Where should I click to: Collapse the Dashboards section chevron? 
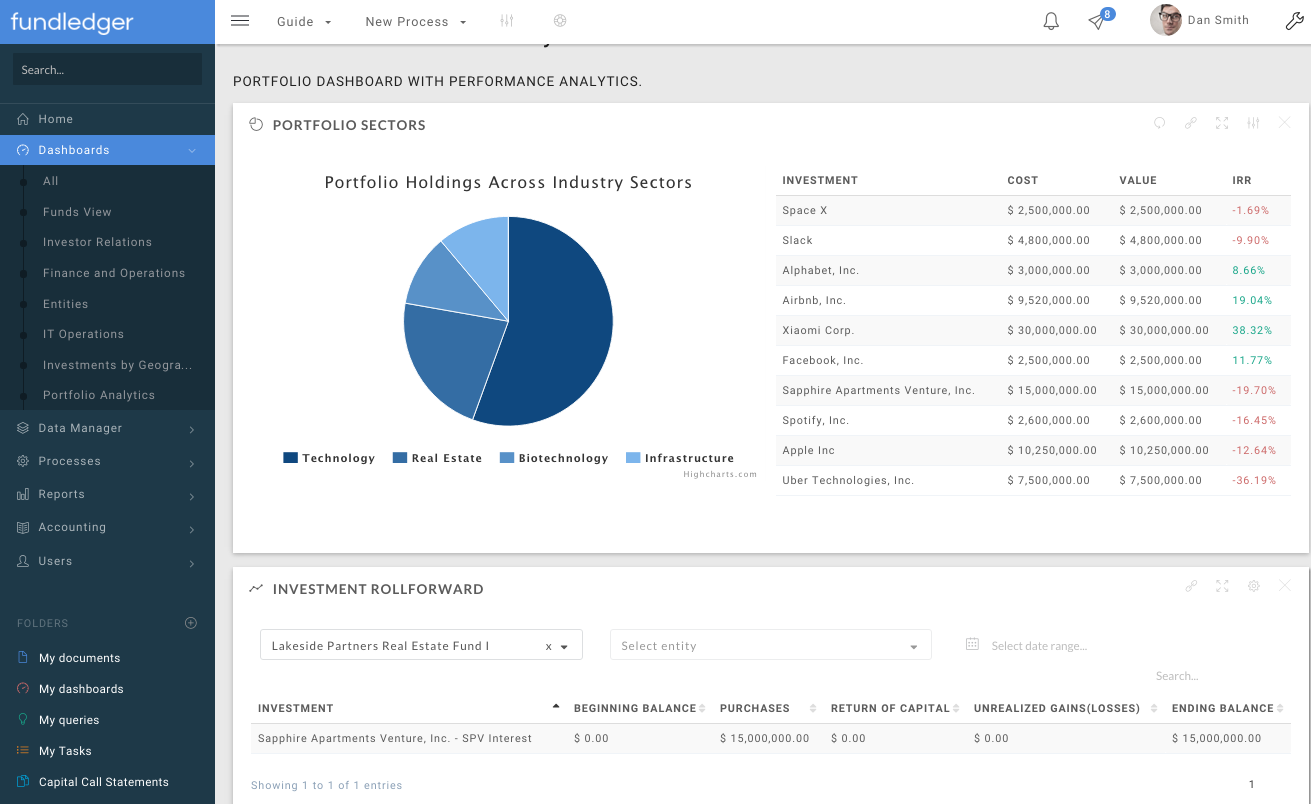tap(192, 150)
